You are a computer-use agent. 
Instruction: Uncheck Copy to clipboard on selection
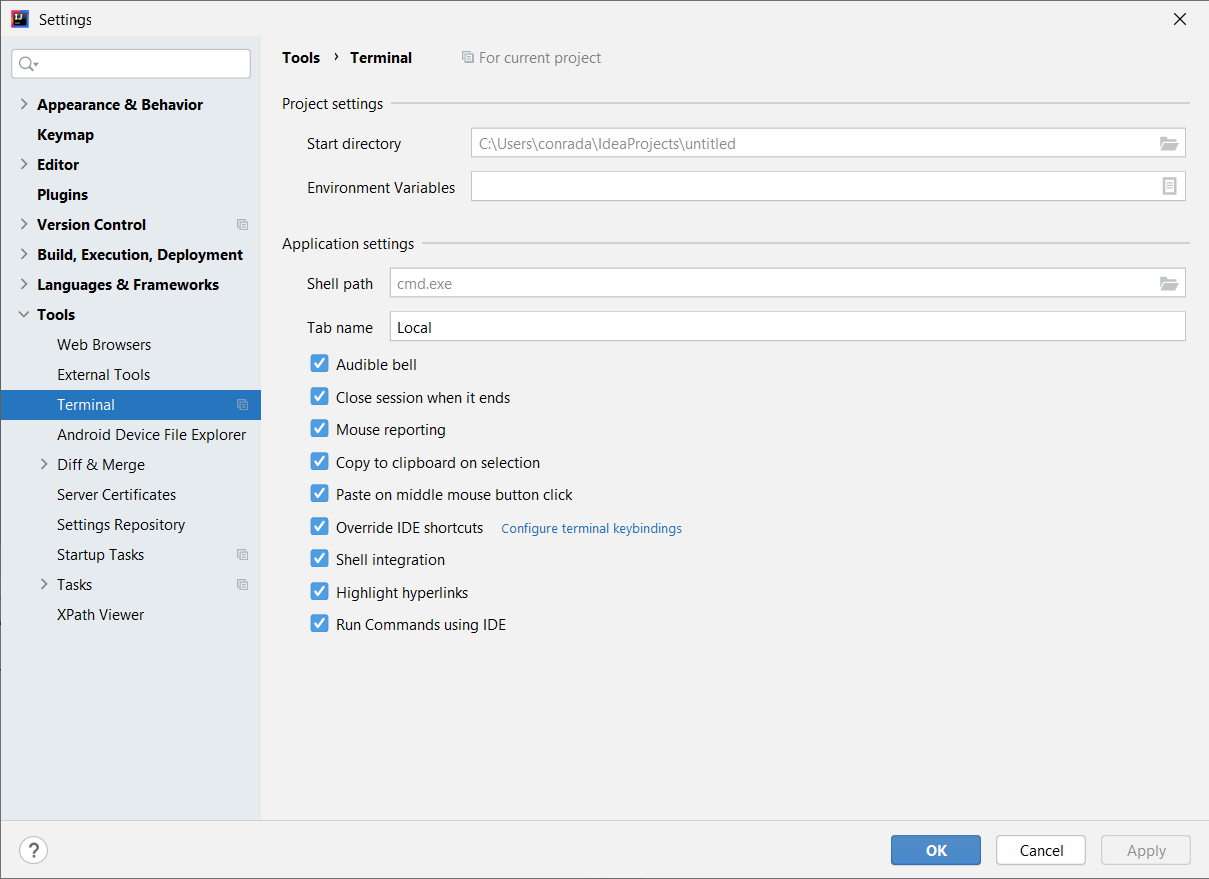pyautogui.click(x=319, y=462)
